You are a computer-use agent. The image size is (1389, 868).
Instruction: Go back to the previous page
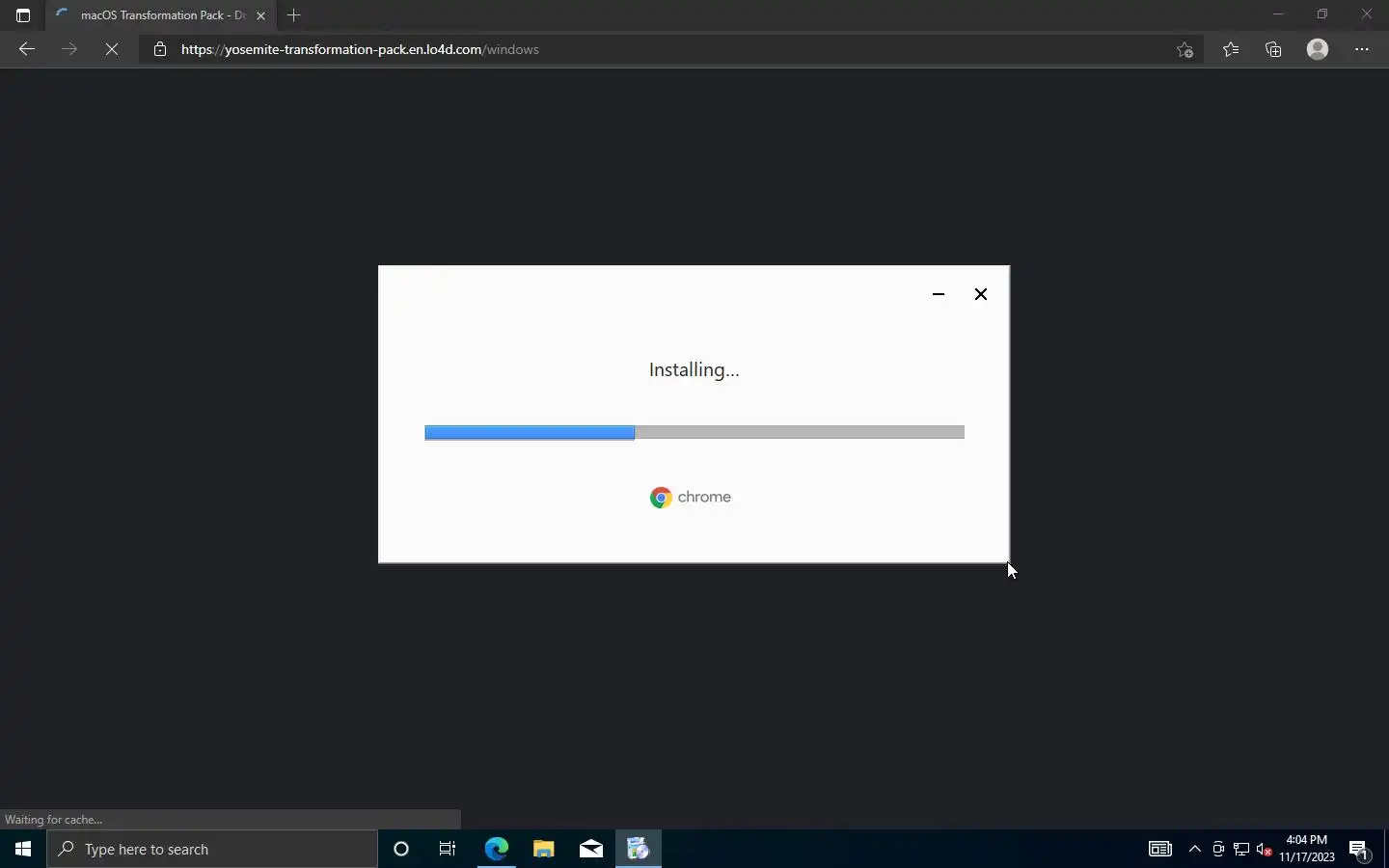click(x=27, y=49)
